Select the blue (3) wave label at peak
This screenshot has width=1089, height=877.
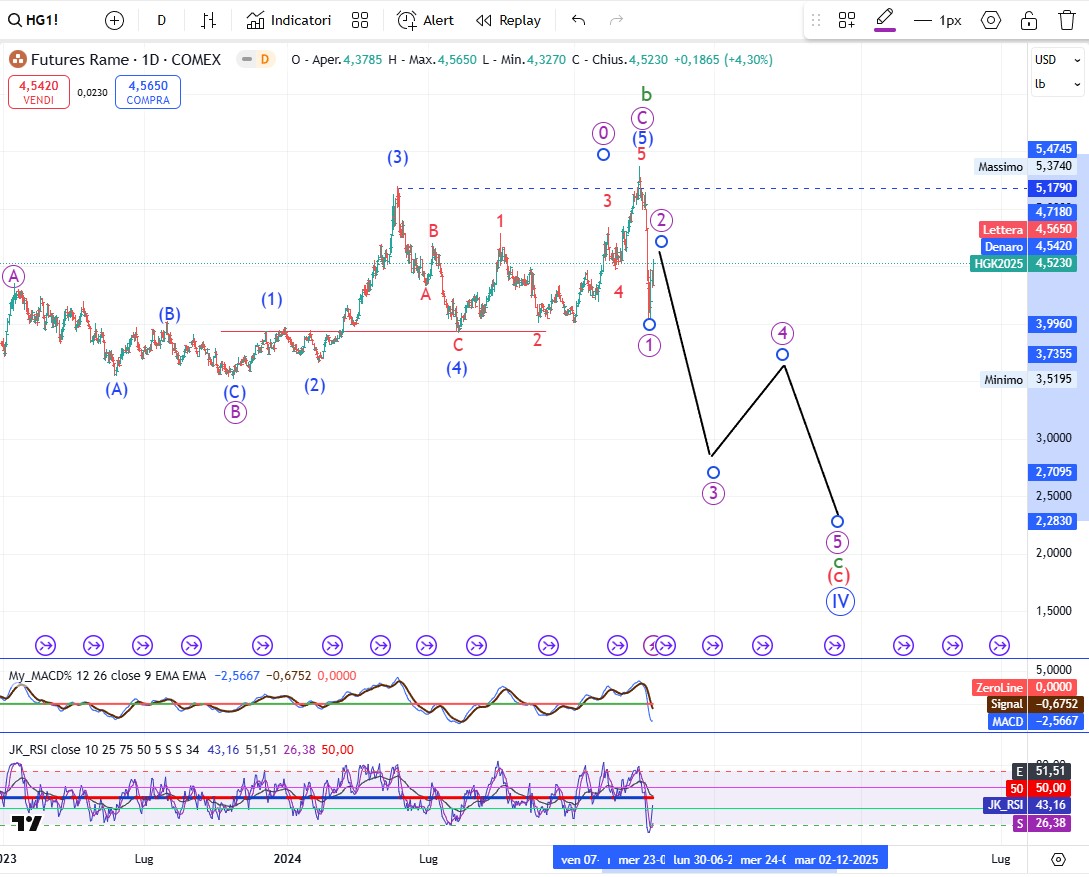397,157
